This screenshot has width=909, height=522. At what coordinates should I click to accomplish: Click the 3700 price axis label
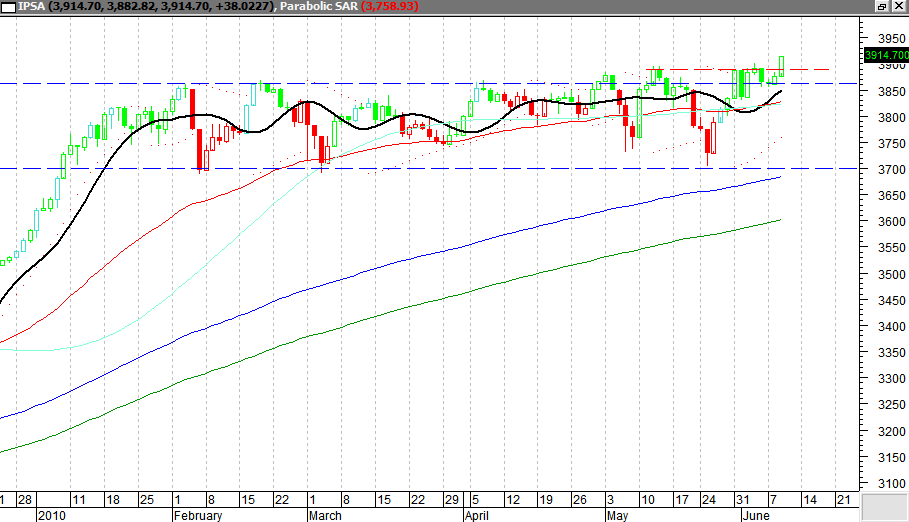point(891,170)
